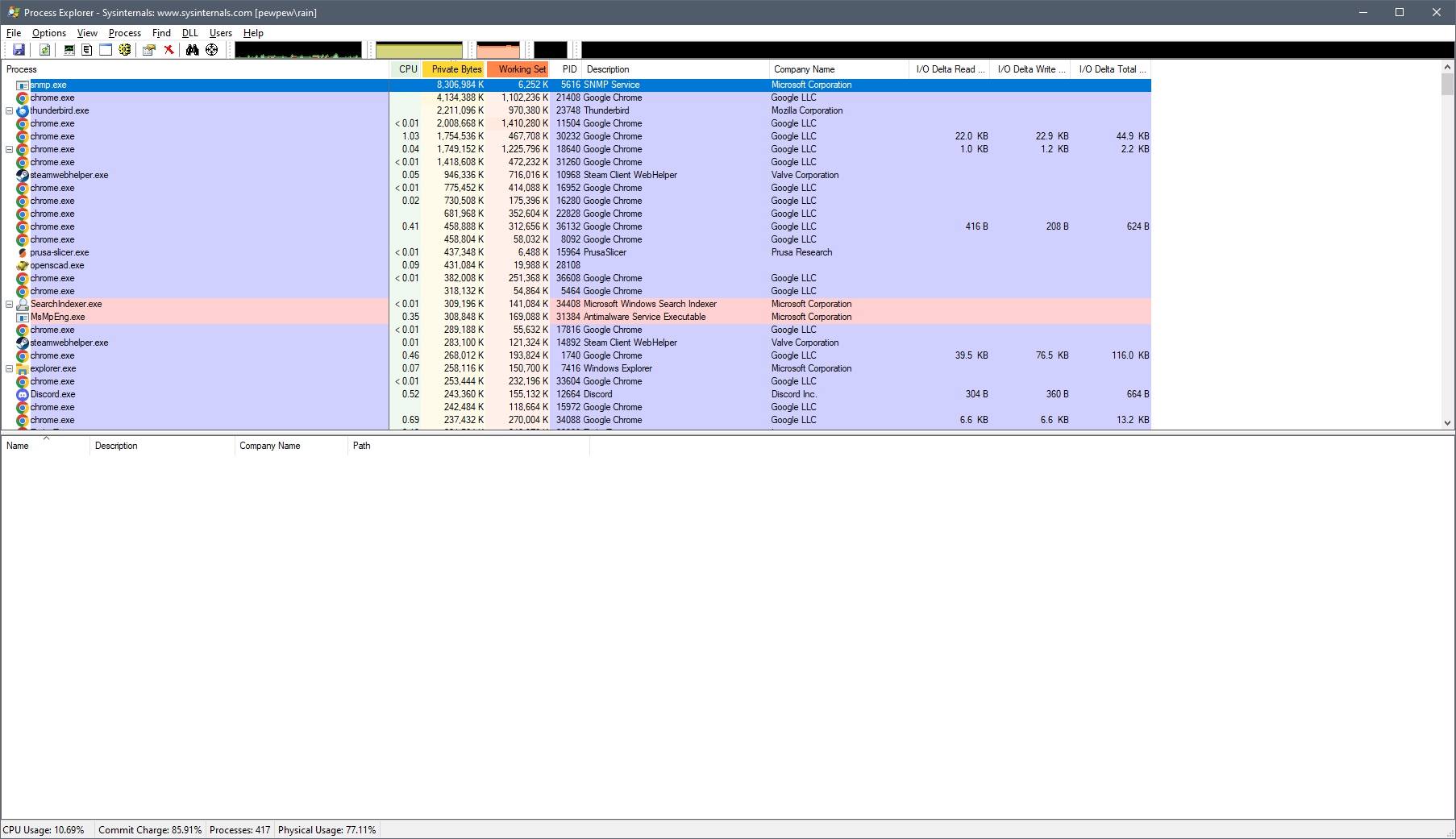Sort lower pane by Path header
The width and height of the screenshot is (1456, 839).
pos(468,446)
